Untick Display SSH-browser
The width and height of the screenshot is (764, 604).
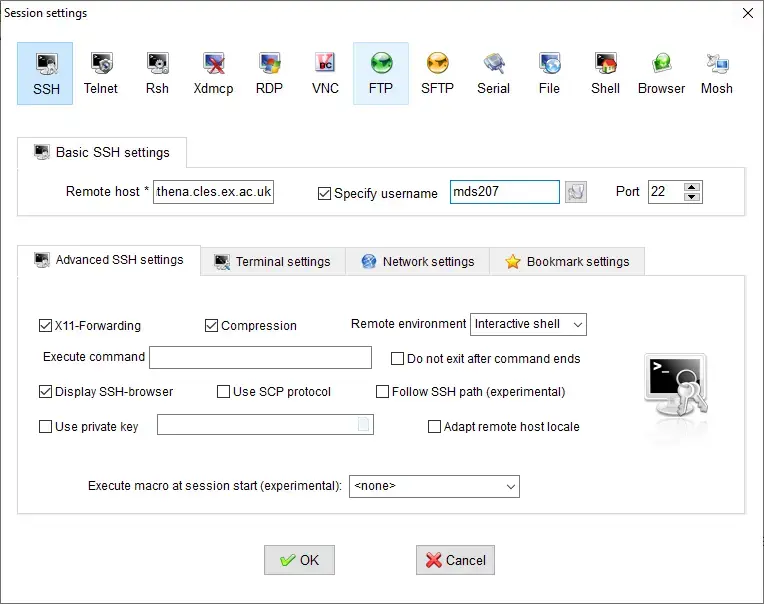[x=45, y=392]
